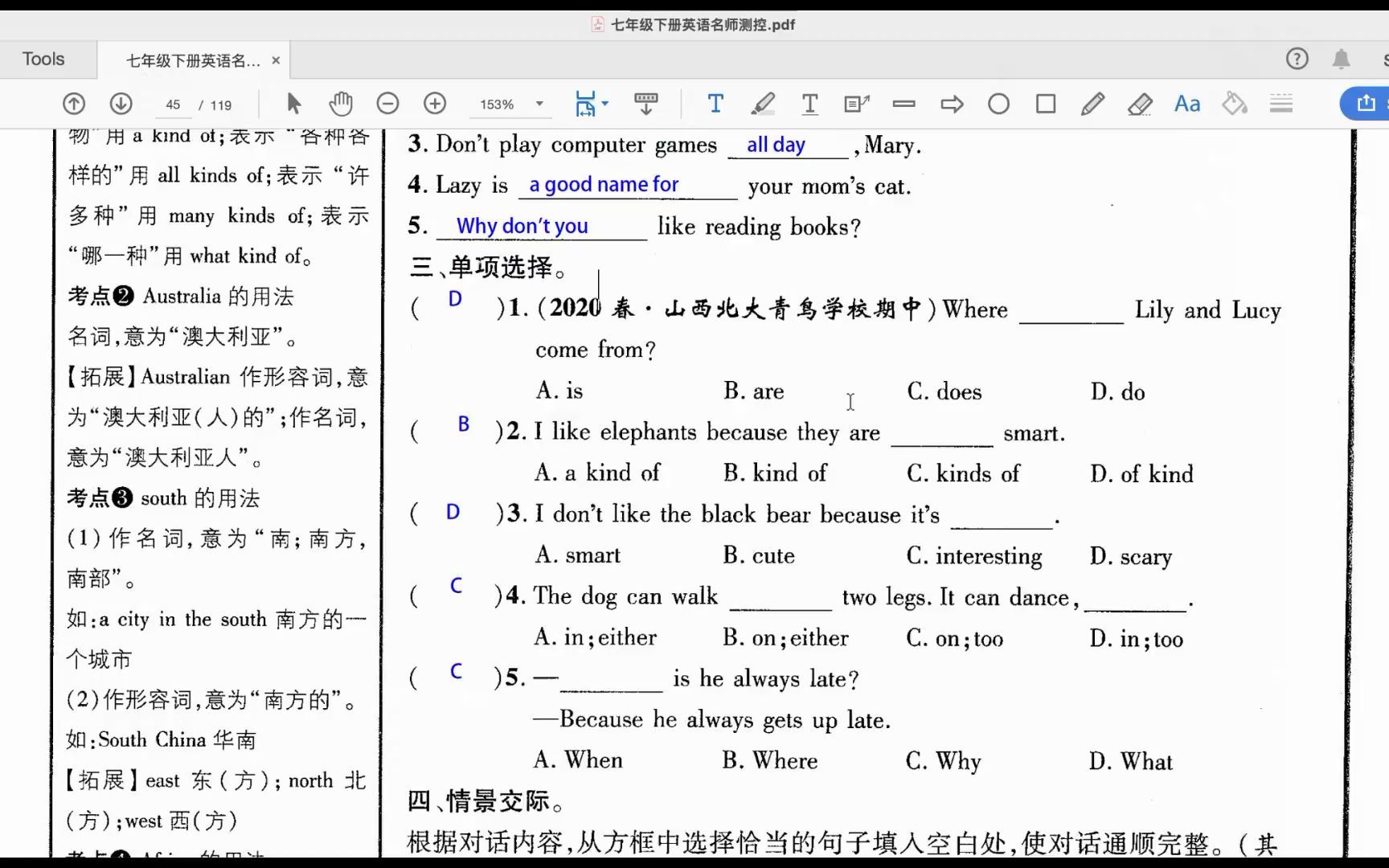The height and width of the screenshot is (868, 1389).
Task: Switch to the 七年级下册英语名... document tab
Action: coord(193,60)
